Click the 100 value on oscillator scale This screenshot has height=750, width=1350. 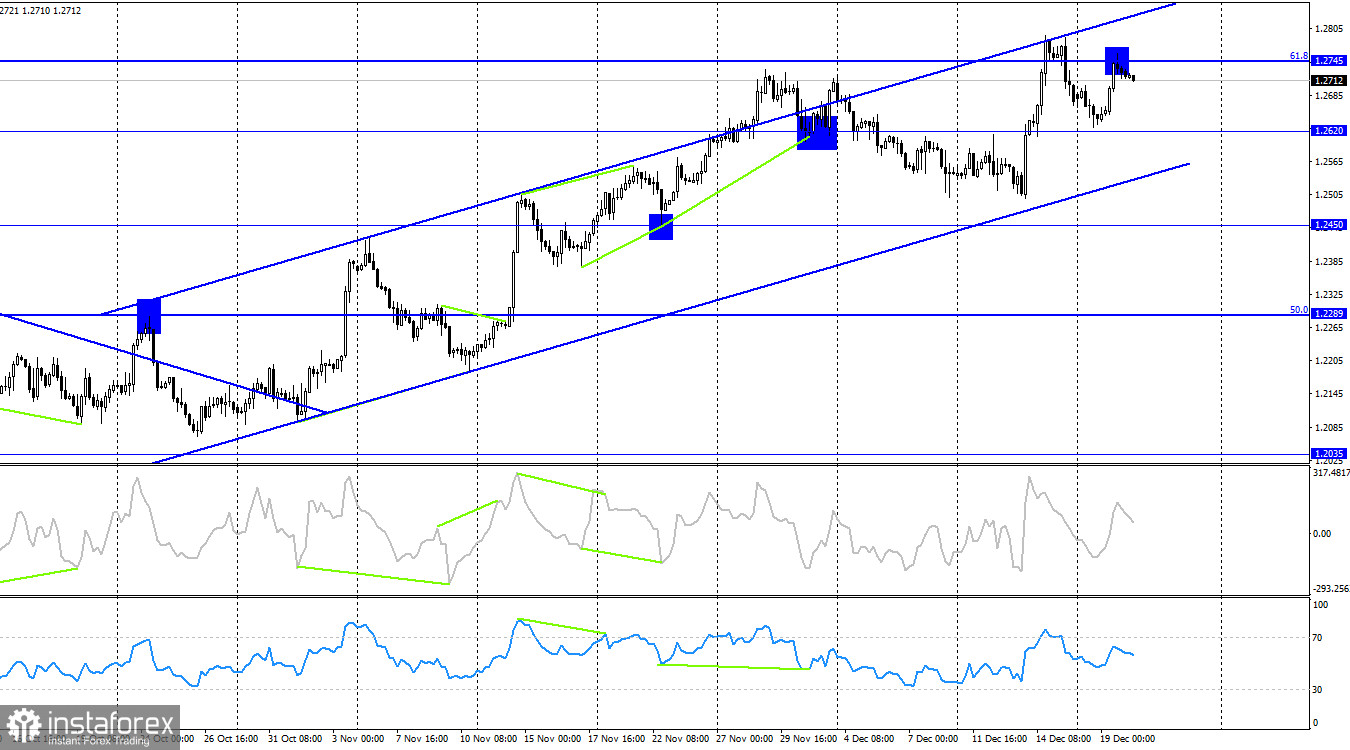pyautogui.click(x=1321, y=605)
